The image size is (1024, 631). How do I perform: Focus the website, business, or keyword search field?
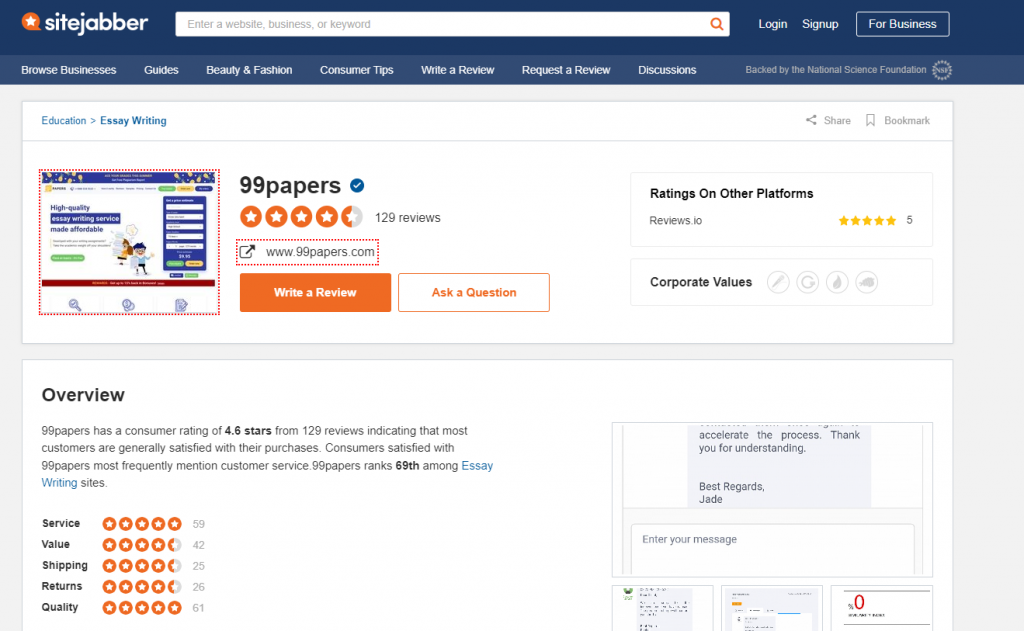[442, 24]
